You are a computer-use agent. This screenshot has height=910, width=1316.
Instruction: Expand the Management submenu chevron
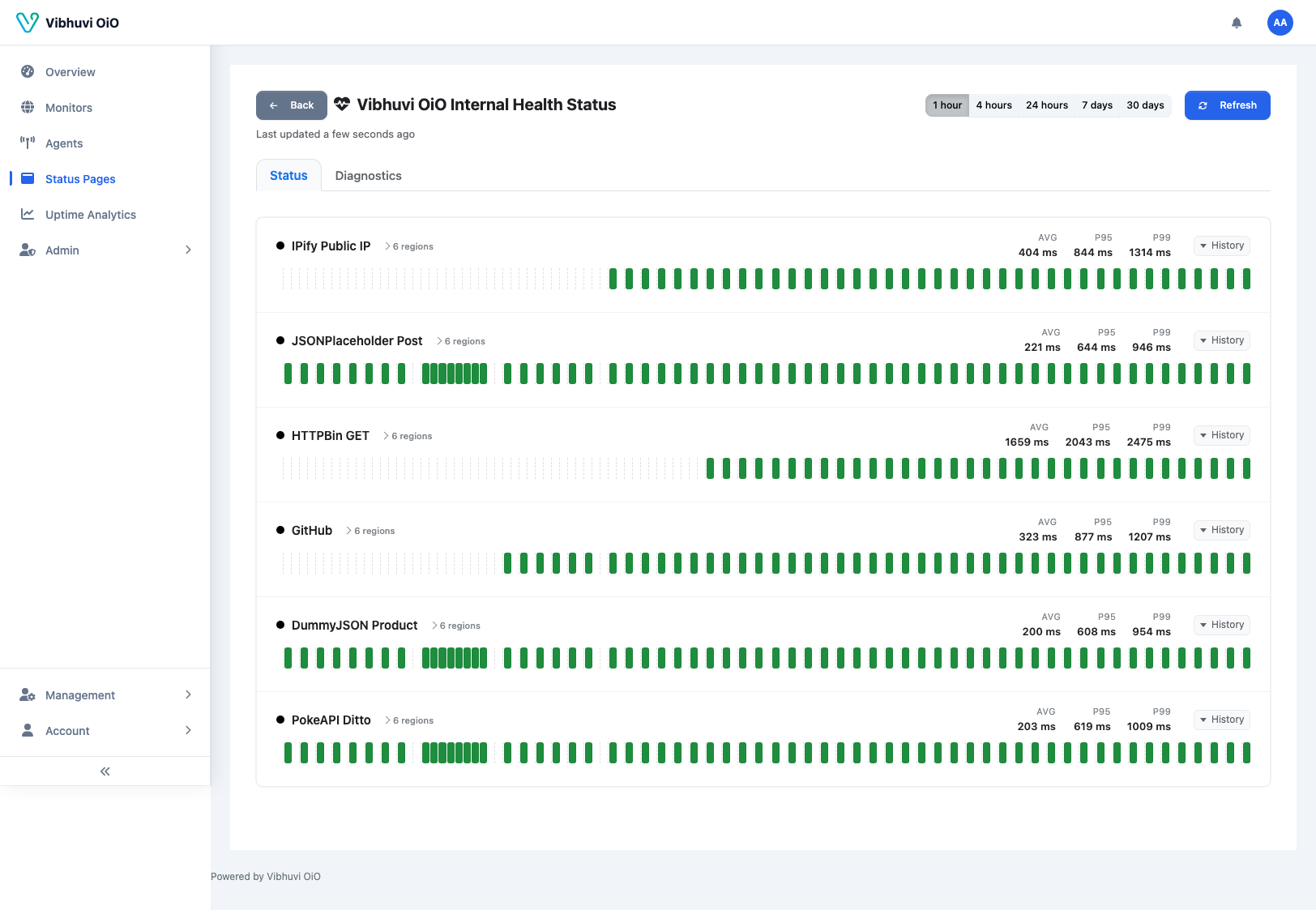pyautogui.click(x=188, y=694)
